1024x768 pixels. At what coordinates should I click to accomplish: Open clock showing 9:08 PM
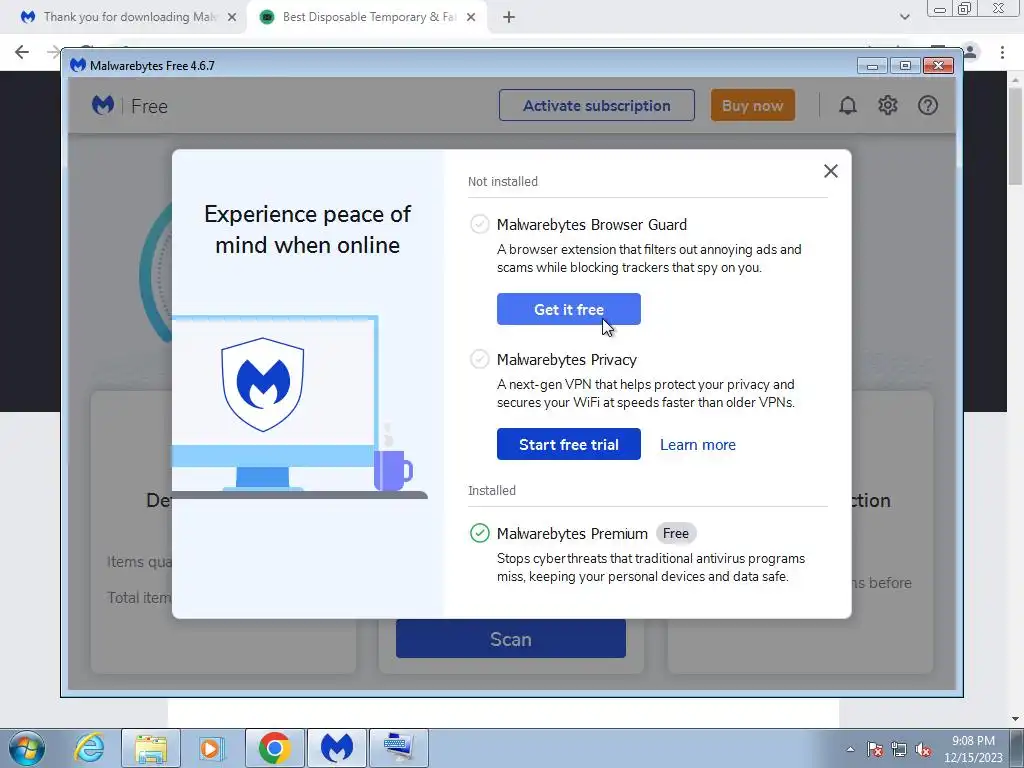point(973,749)
